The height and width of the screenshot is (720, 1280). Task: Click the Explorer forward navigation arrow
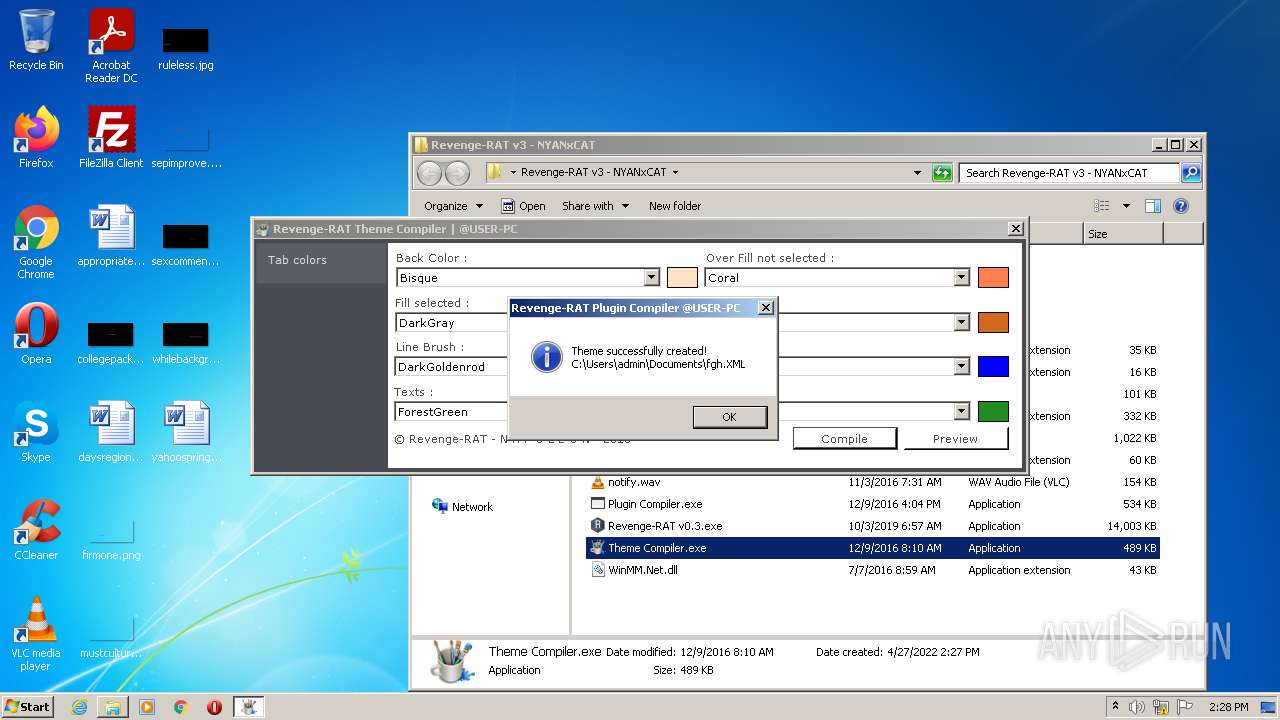click(x=457, y=173)
